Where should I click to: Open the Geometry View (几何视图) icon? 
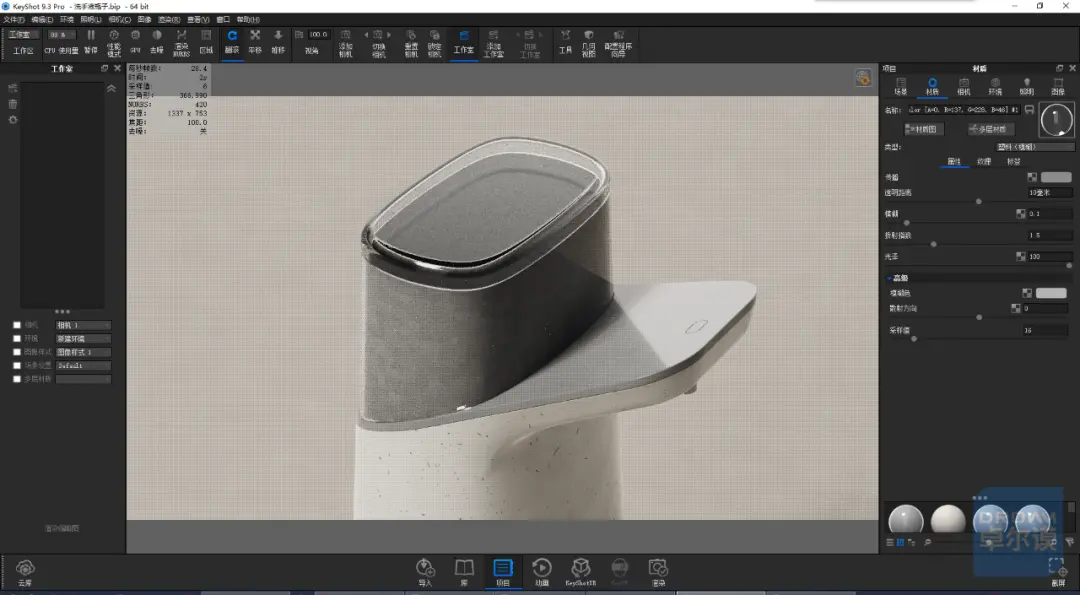point(588,44)
